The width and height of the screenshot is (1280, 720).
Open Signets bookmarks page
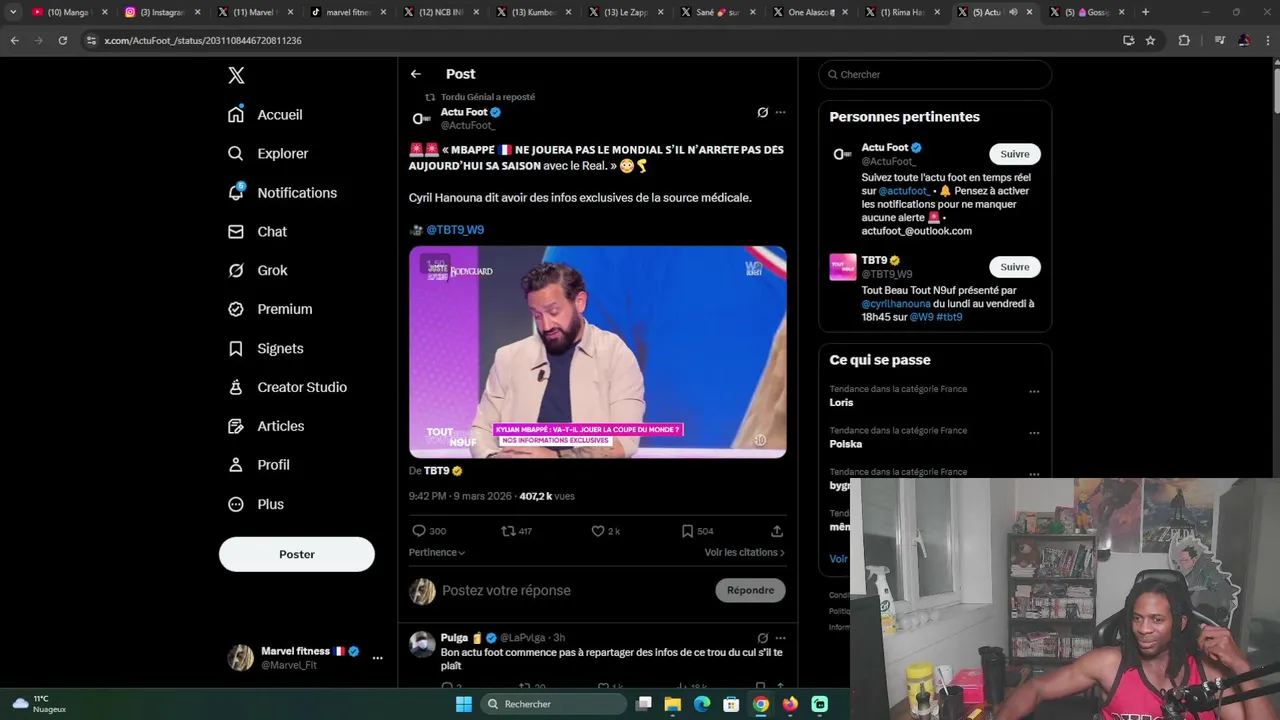[x=265, y=349]
